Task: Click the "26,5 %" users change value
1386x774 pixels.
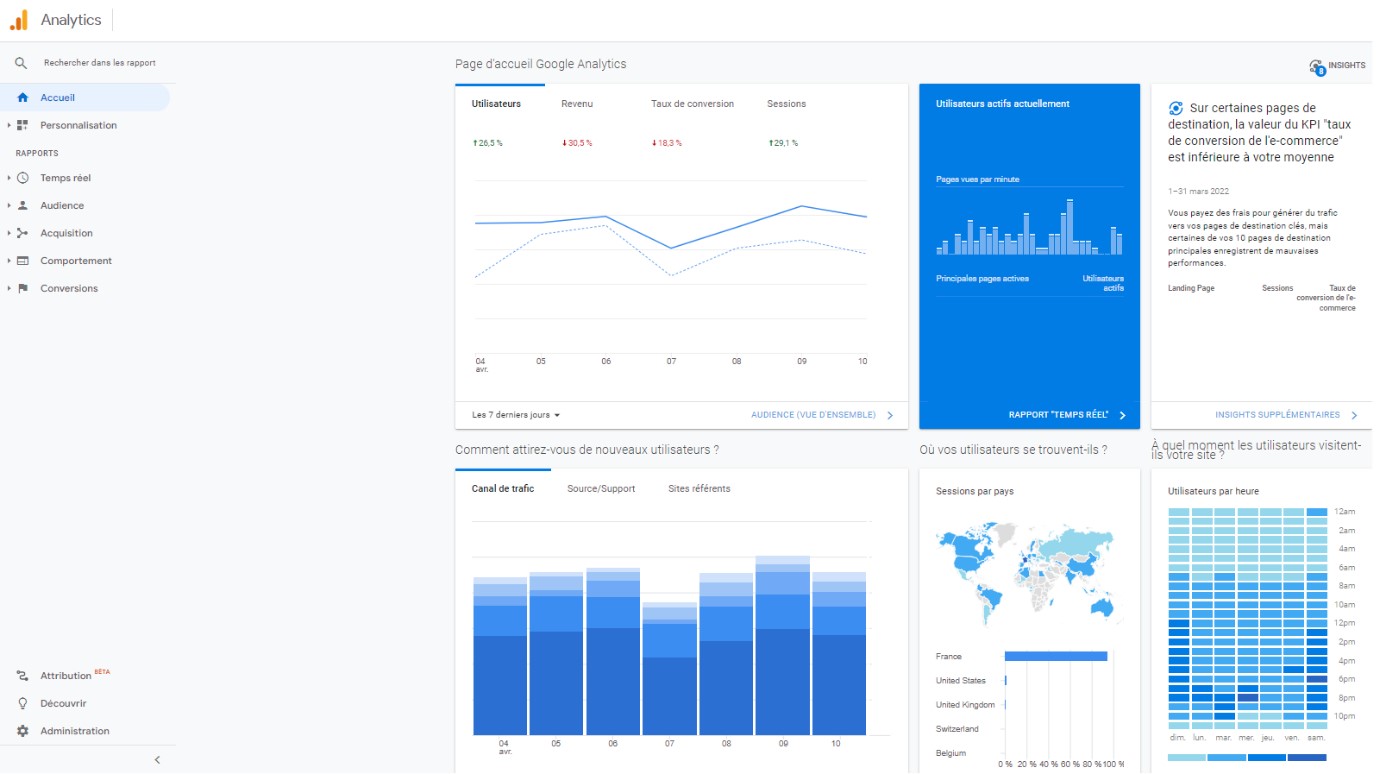Action: (490, 143)
